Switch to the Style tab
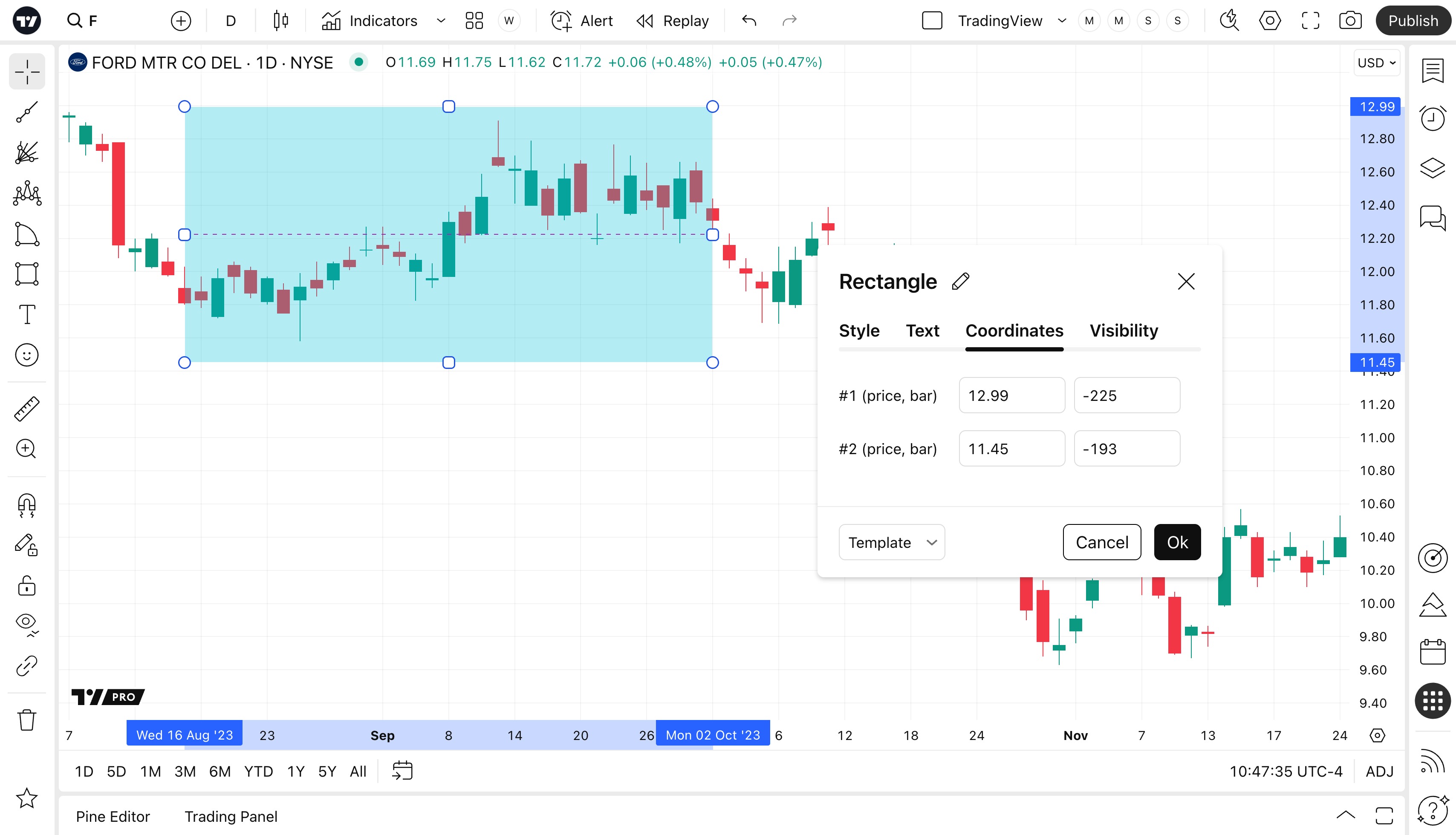The width and height of the screenshot is (1456, 835). [x=859, y=330]
